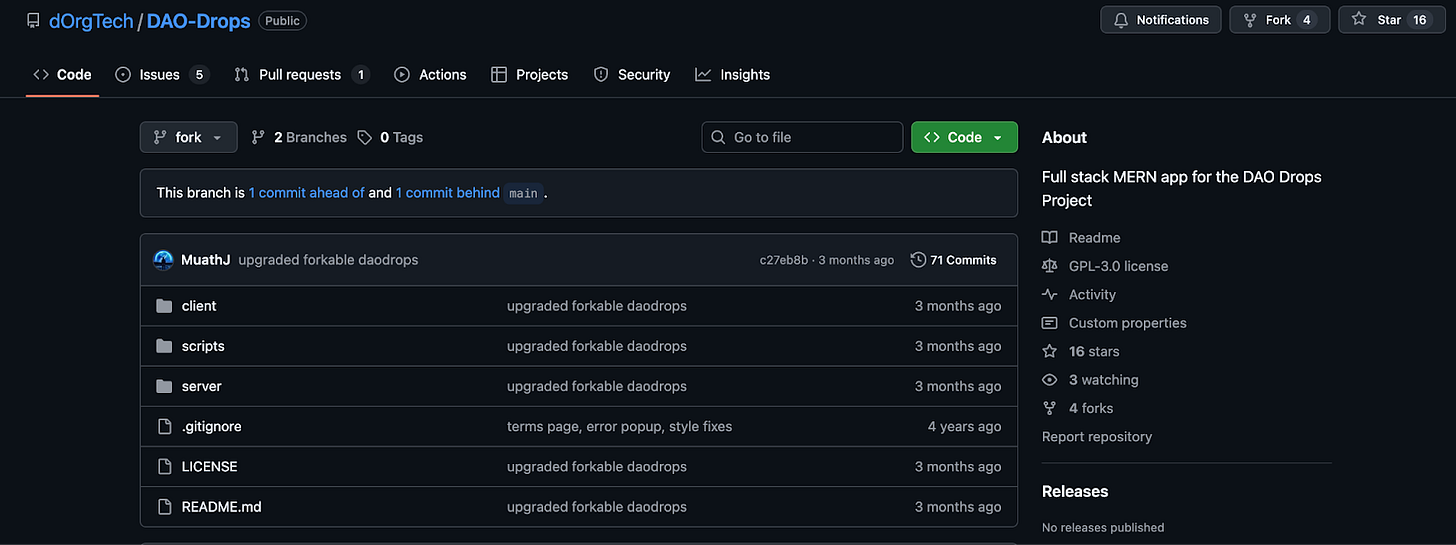
Task: Open the commit message in the client row
Action: pyautogui.click(x=597, y=306)
